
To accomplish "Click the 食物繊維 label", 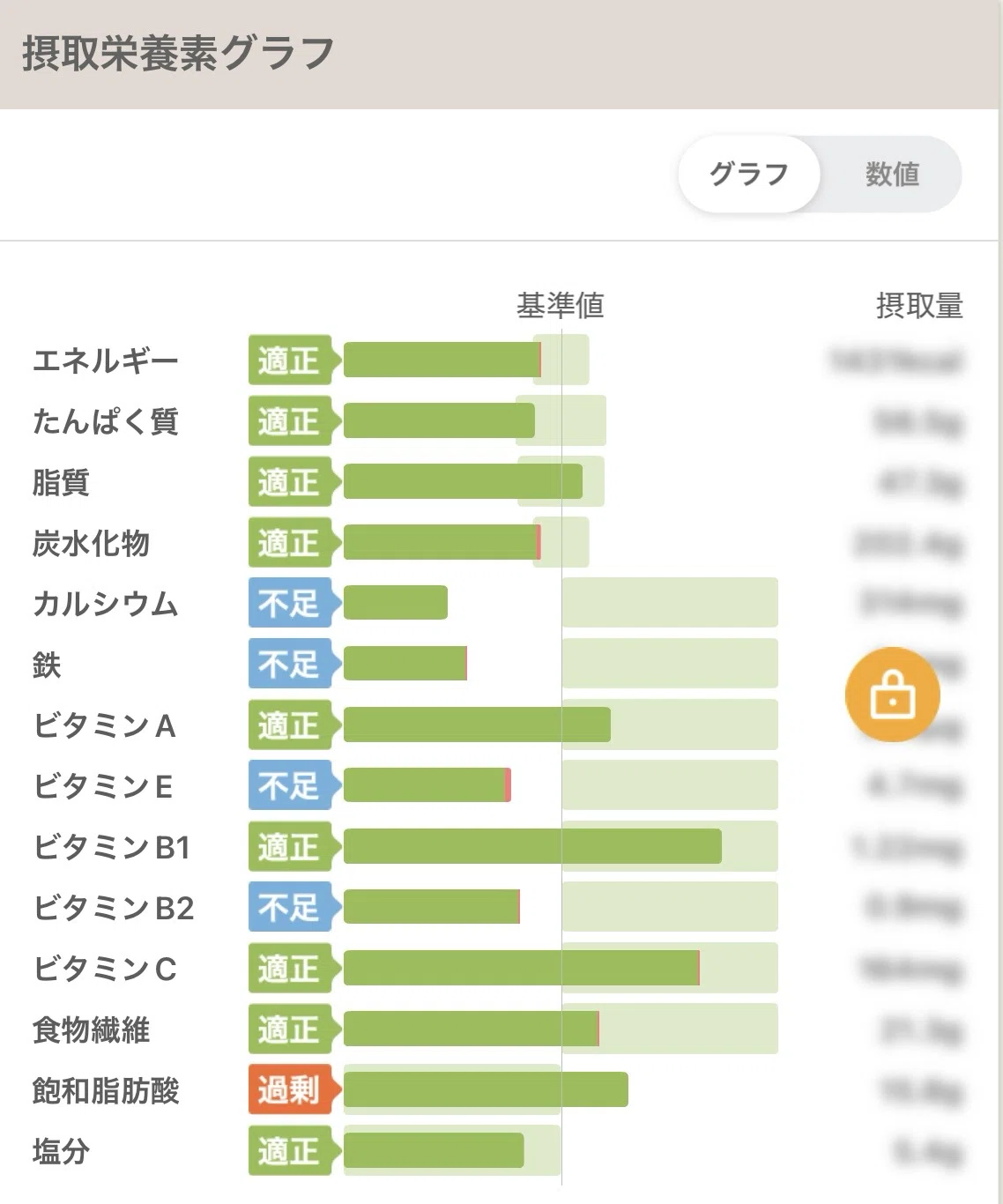I will [91, 1029].
